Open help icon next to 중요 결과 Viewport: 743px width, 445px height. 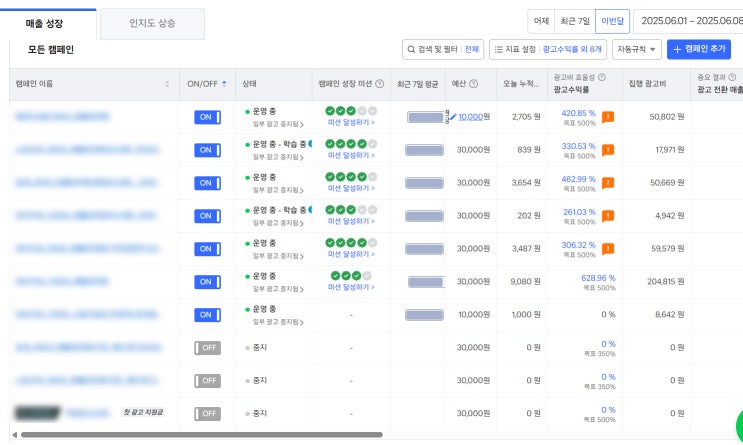[x=732, y=77]
